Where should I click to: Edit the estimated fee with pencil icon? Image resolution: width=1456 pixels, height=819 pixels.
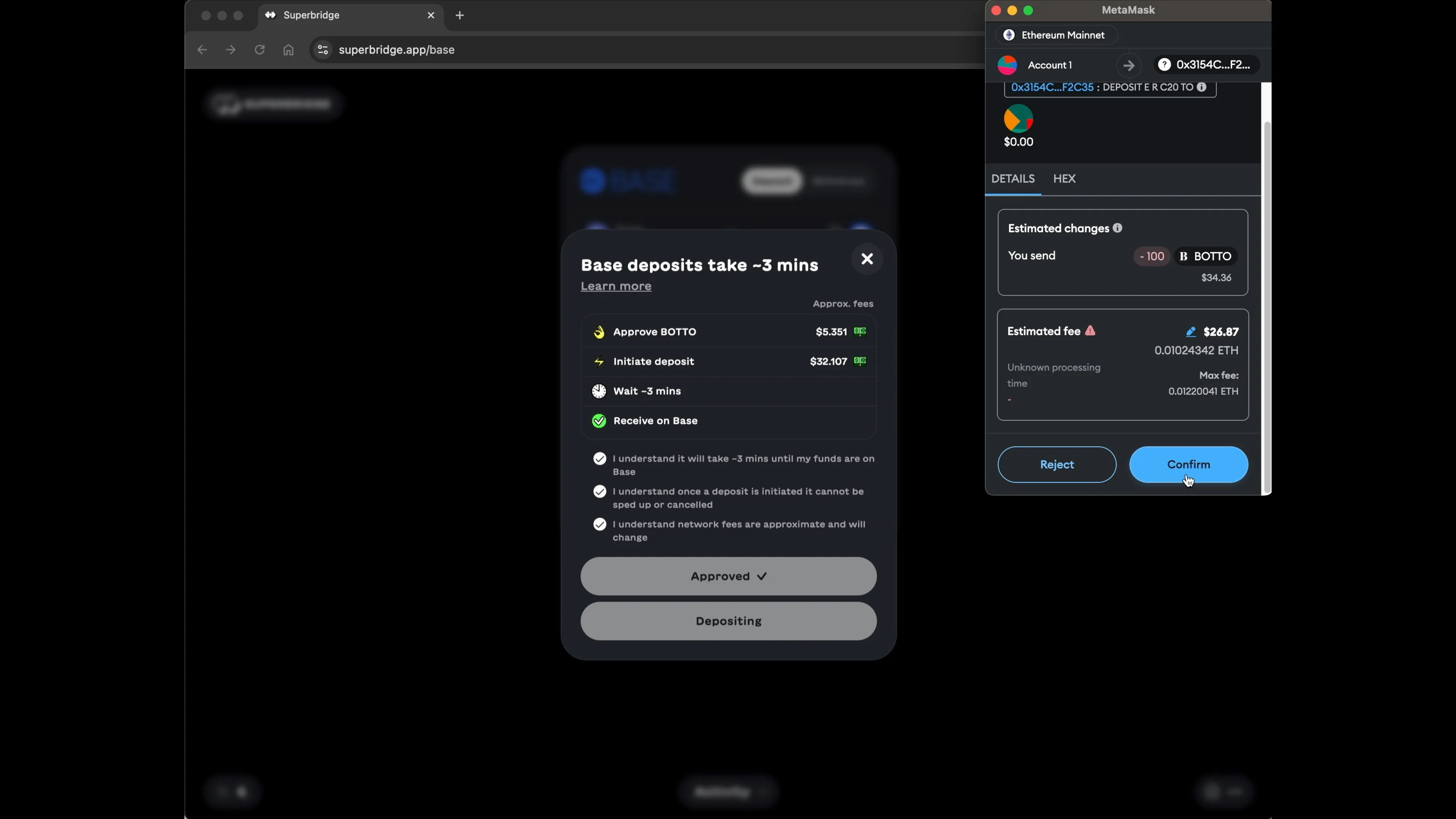pos(1191,332)
